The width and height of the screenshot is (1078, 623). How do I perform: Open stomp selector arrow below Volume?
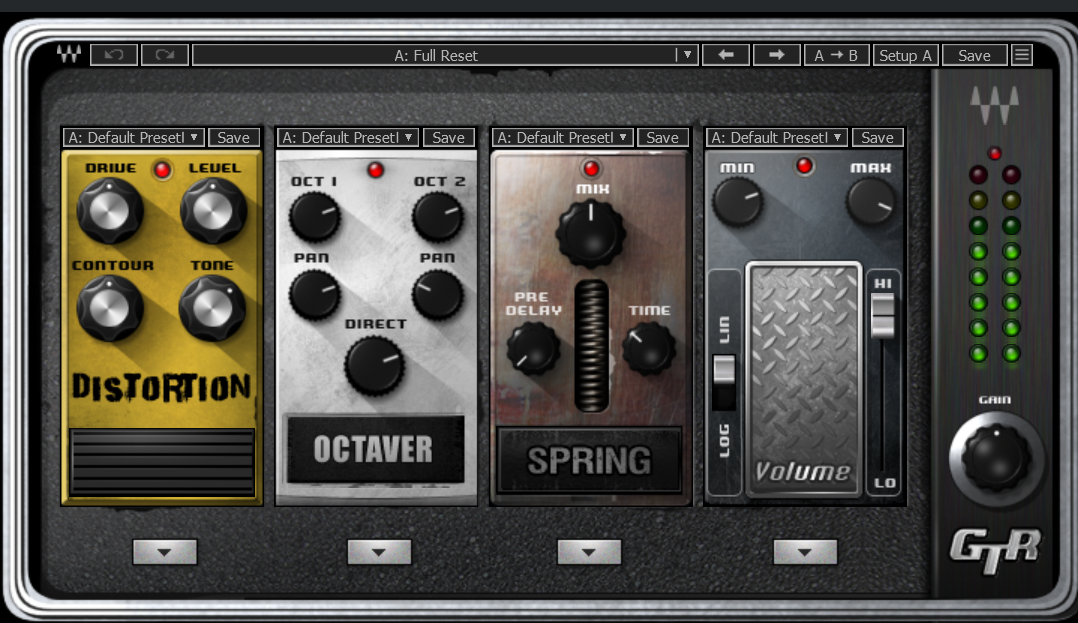pyautogui.click(x=805, y=551)
